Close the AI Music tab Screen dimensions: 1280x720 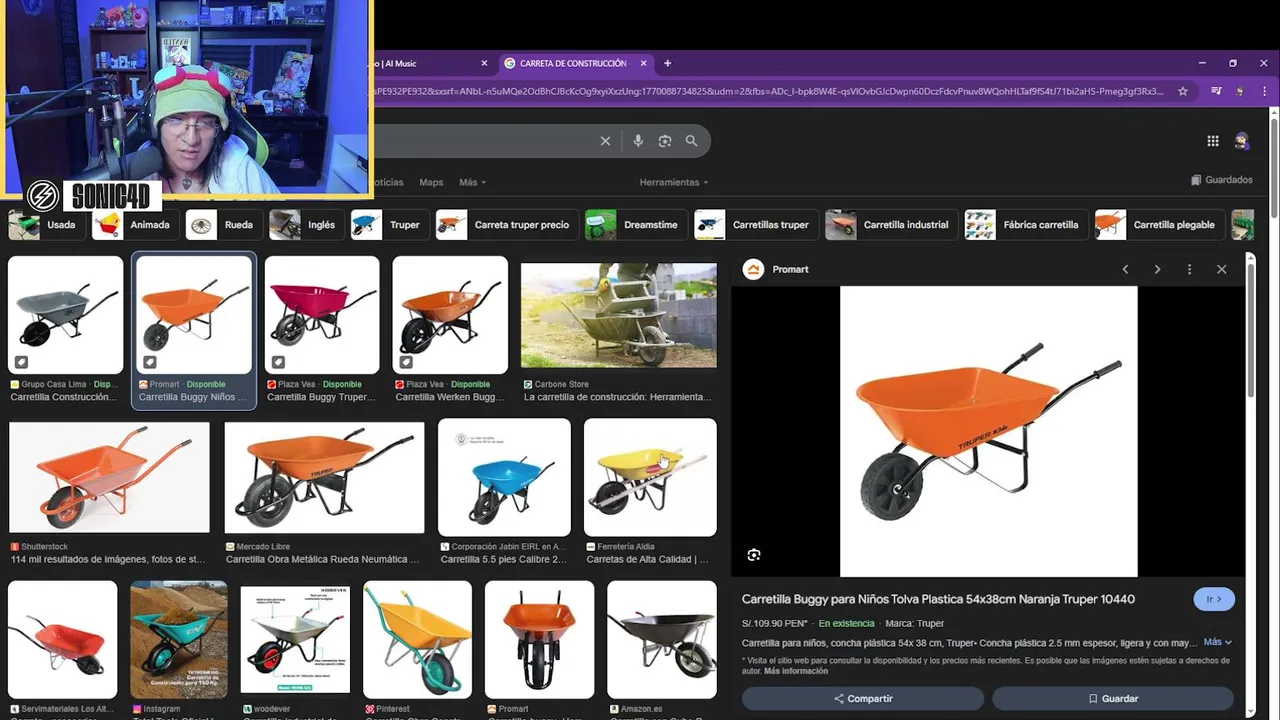coord(485,63)
